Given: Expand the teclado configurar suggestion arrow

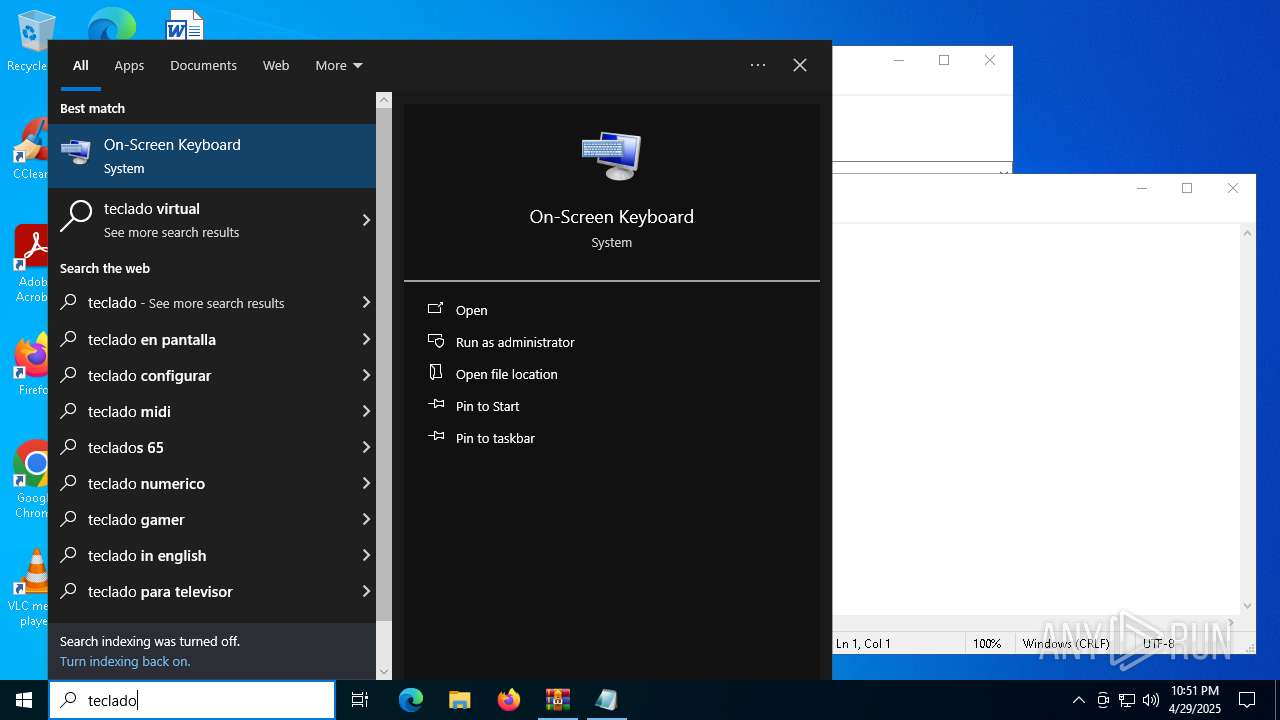Looking at the screenshot, I should click(366, 375).
